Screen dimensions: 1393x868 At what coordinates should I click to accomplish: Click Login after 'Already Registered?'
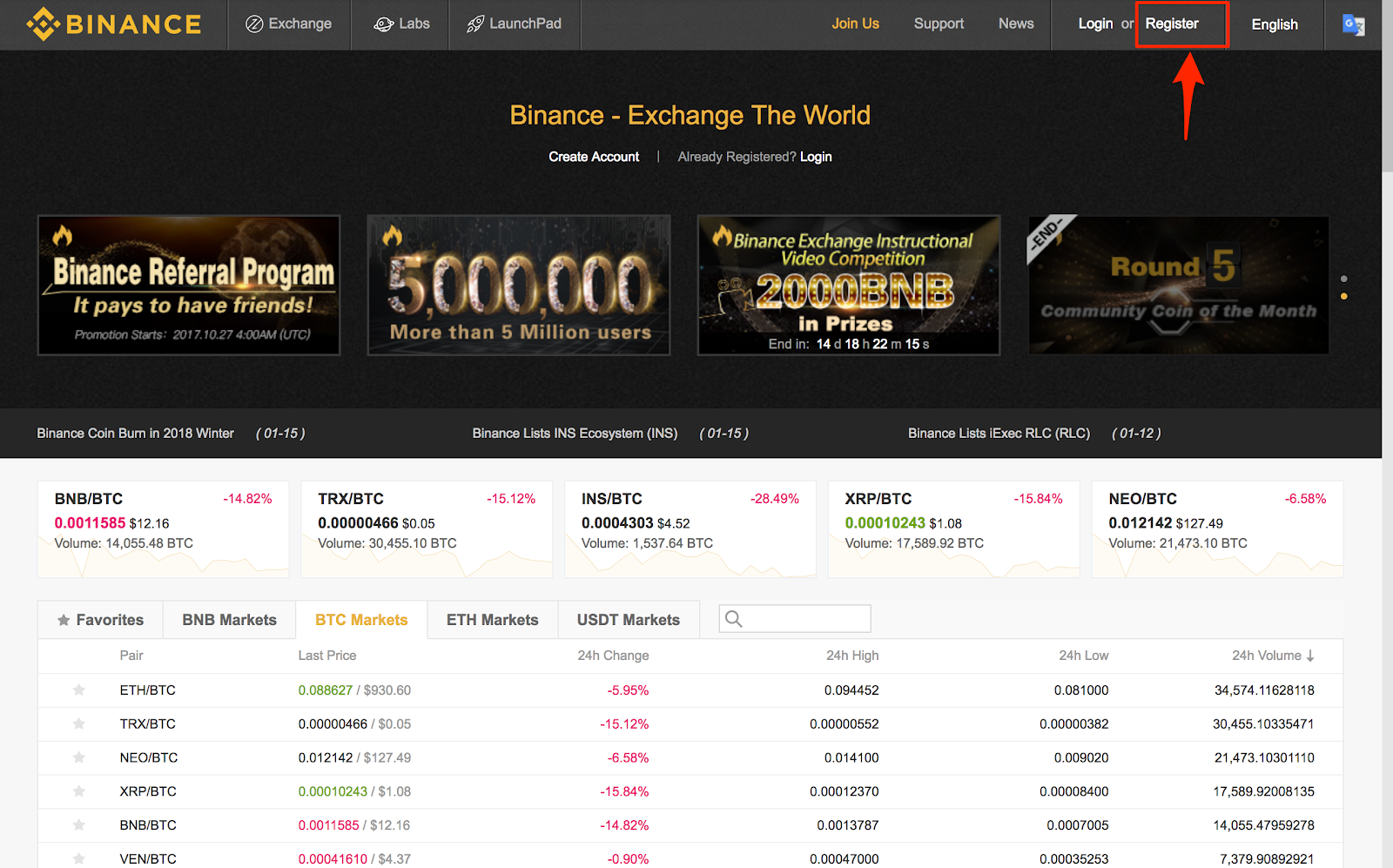pyautogui.click(x=816, y=157)
